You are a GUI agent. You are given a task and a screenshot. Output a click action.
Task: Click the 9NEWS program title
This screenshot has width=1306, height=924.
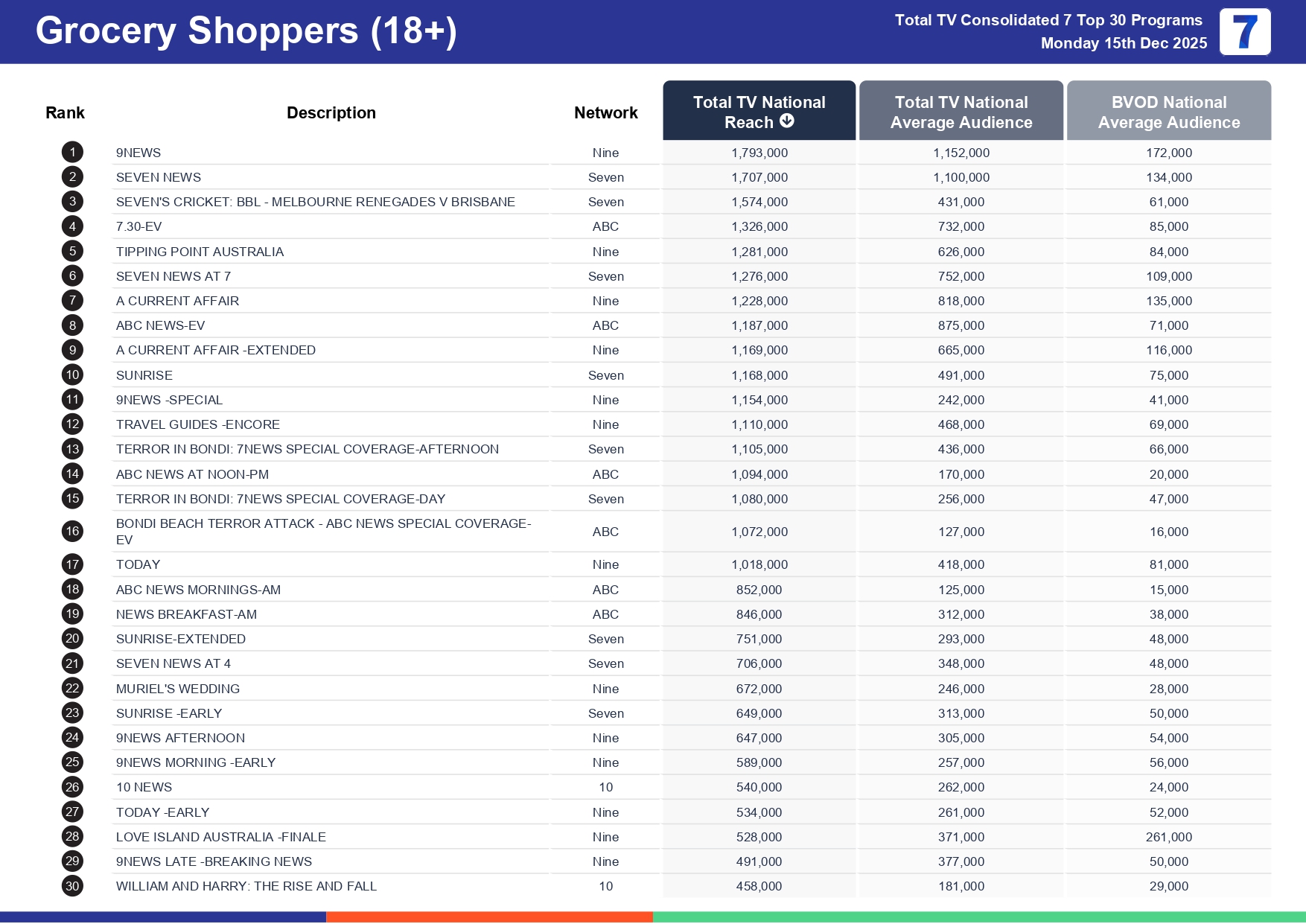138,153
